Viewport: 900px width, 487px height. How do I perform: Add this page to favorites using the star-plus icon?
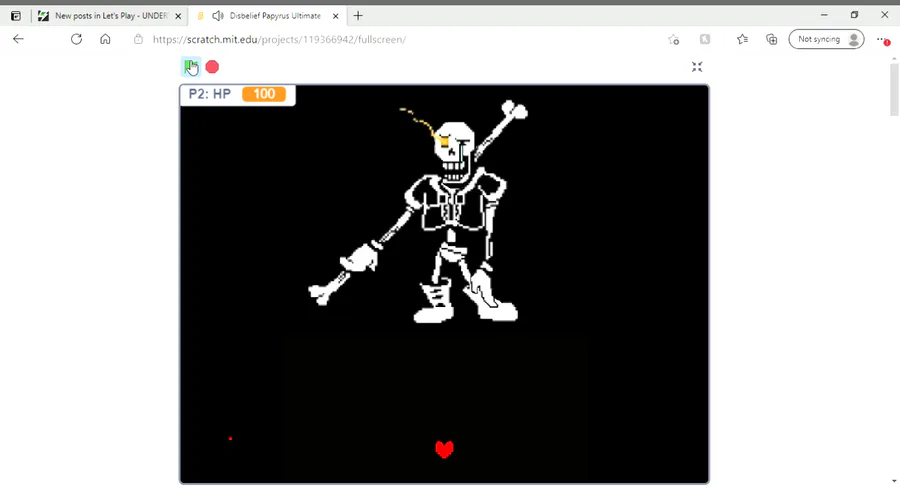point(674,40)
